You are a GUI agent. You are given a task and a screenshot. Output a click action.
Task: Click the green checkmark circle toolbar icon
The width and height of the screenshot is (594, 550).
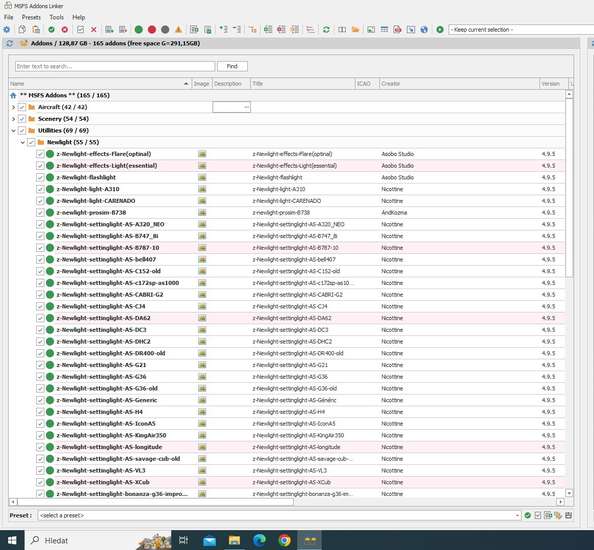point(51,30)
